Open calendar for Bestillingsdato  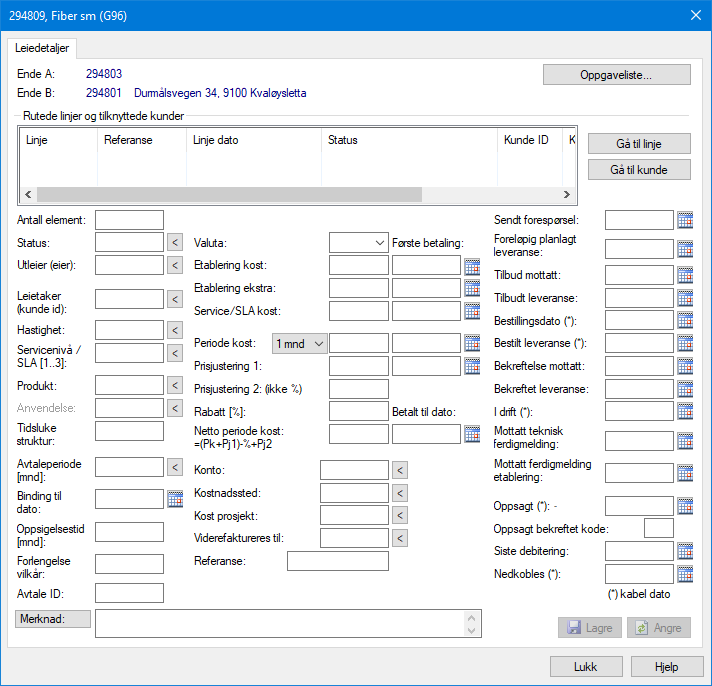pos(685,321)
